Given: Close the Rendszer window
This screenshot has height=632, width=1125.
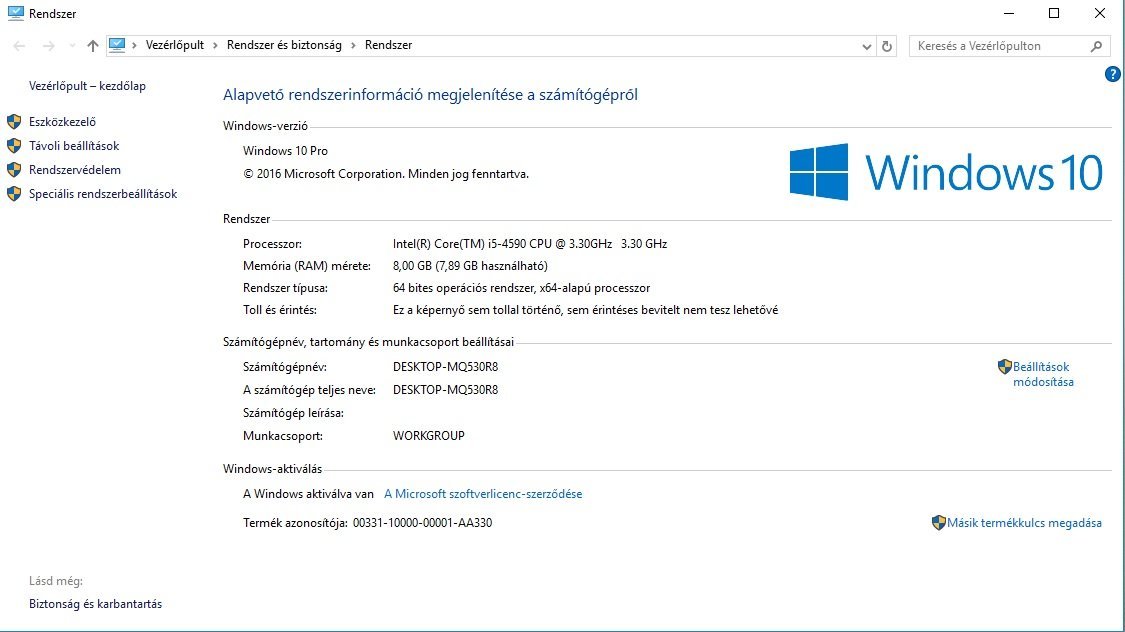Looking at the screenshot, I should [x=1099, y=13].
